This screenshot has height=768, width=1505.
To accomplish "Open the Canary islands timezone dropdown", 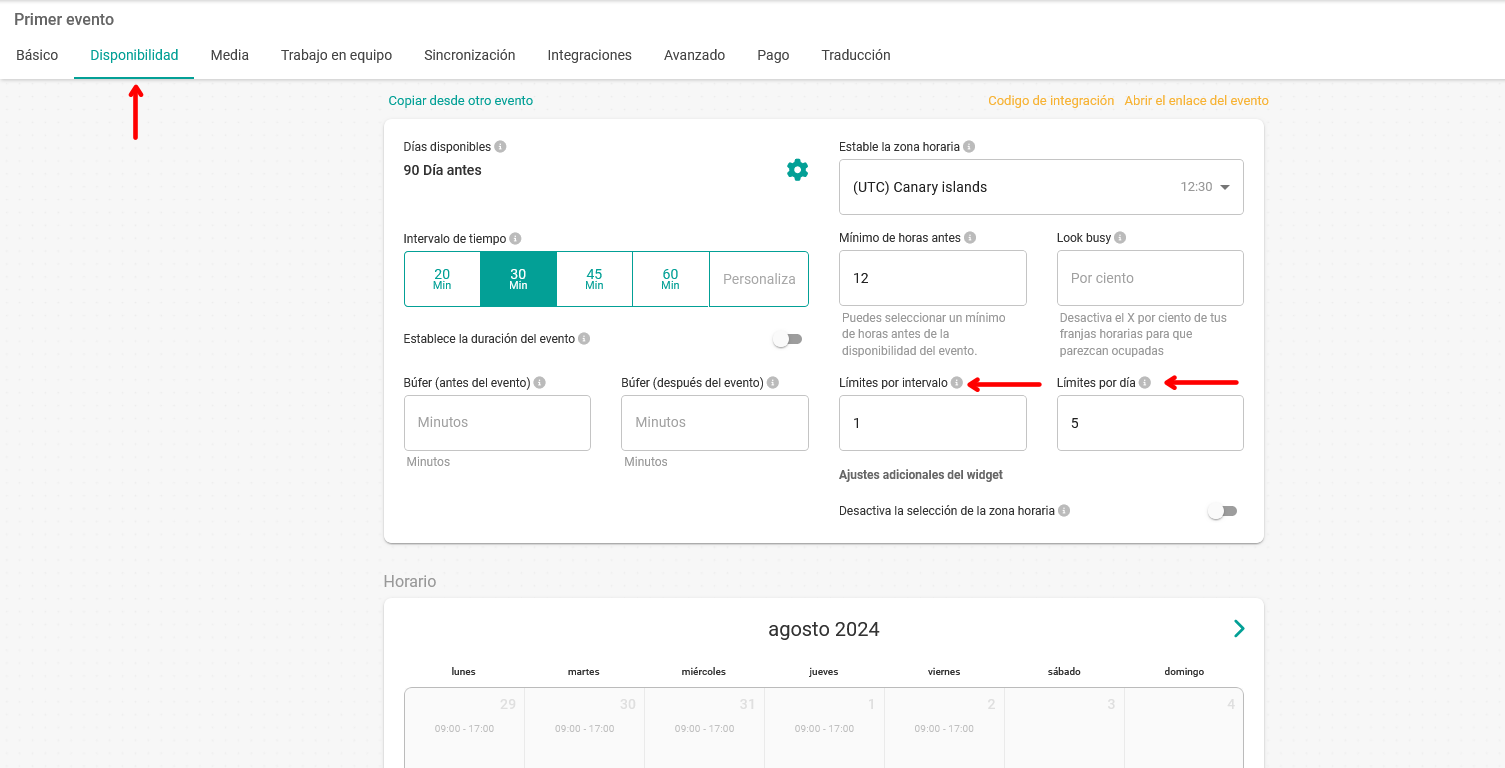I will click(x=1041, y=187).
